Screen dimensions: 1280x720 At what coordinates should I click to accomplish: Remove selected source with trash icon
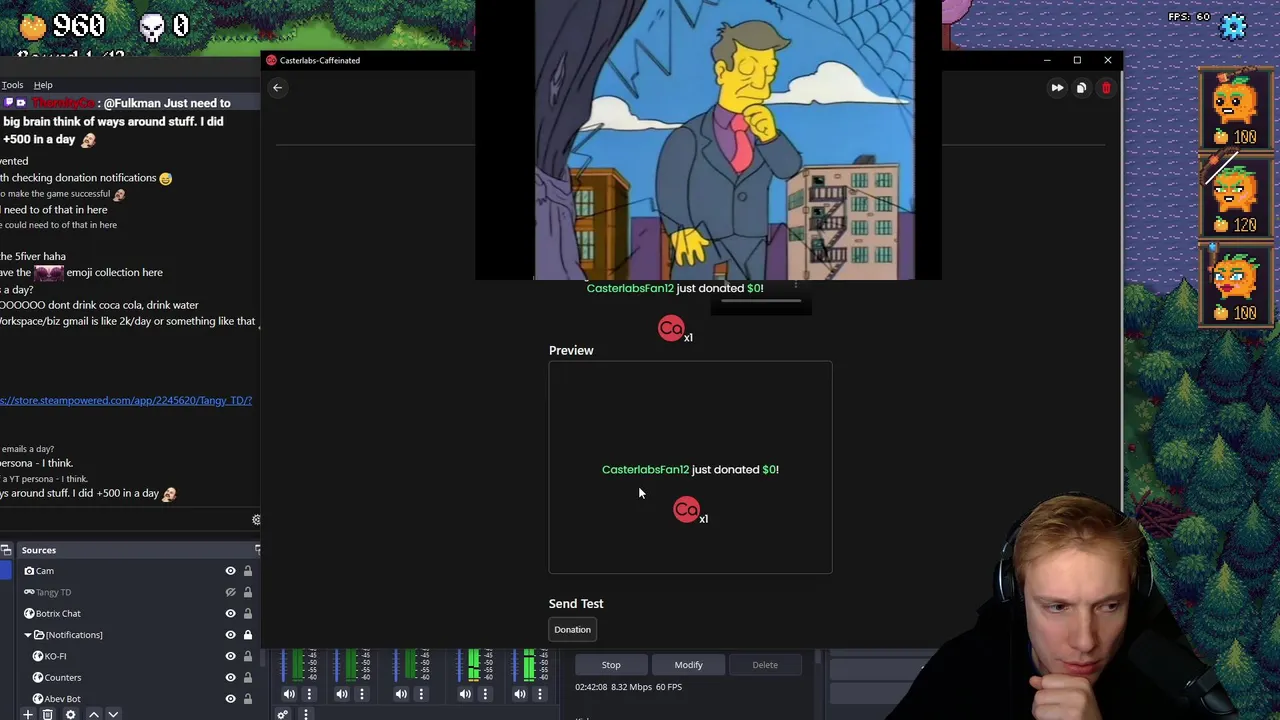[x=47, y=714]
